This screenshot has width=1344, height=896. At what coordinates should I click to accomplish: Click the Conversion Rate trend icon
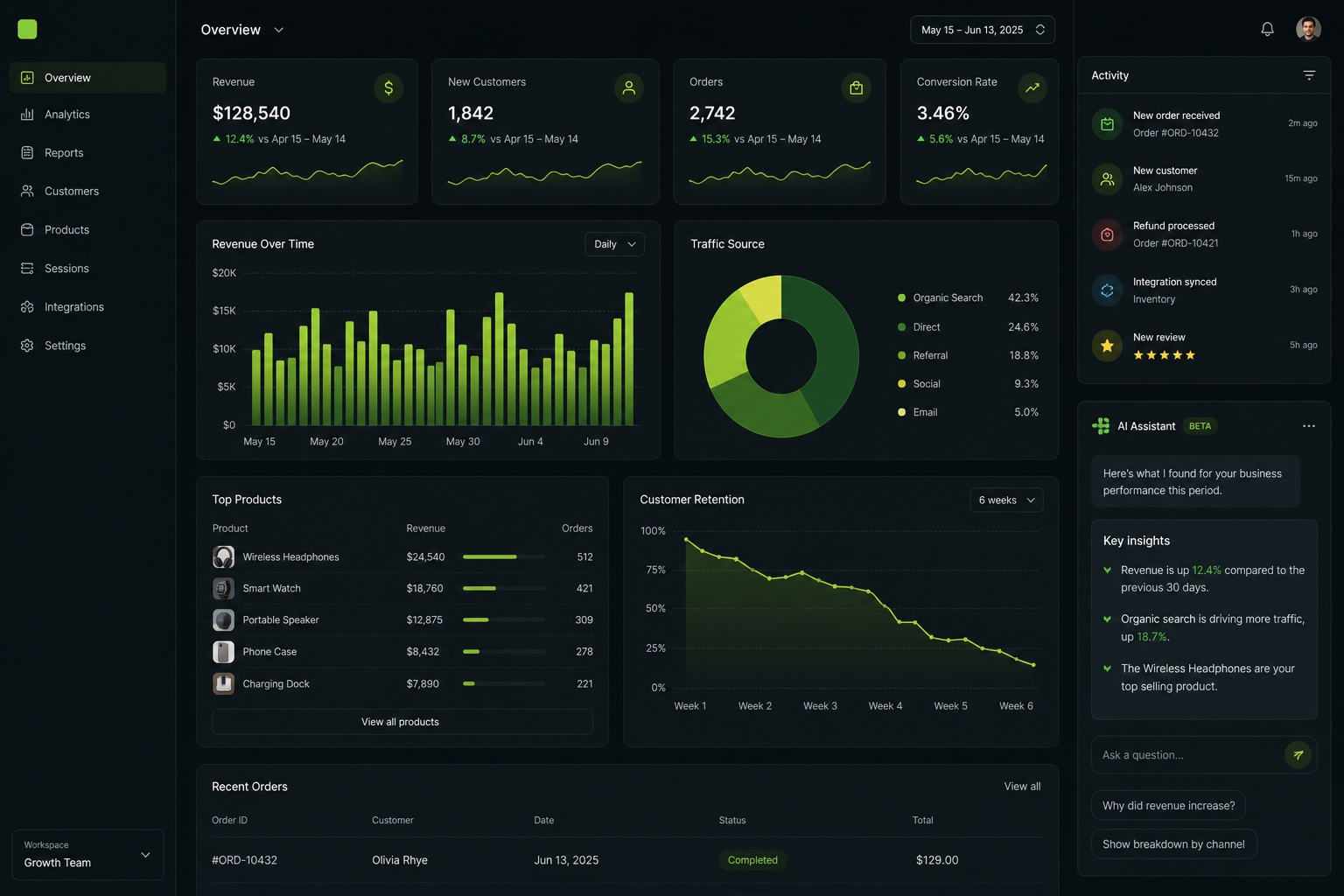coord(1032,88)
